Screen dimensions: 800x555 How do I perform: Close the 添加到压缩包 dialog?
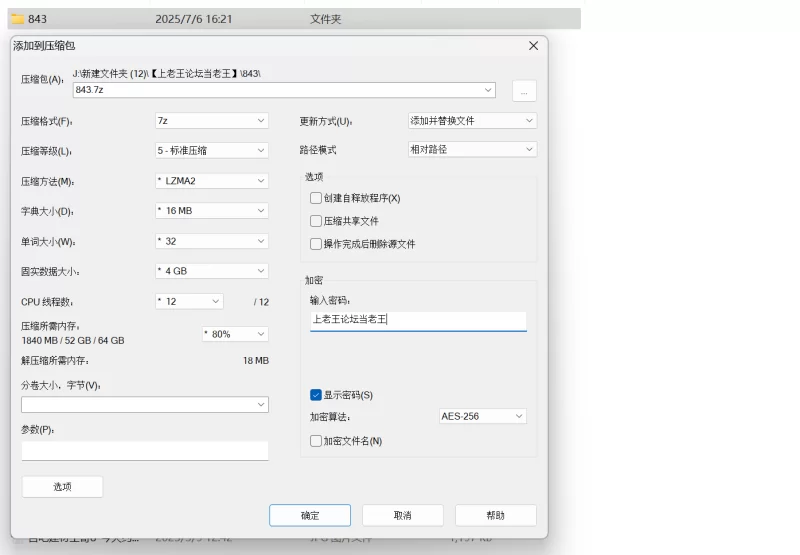(x=533, y=45)
